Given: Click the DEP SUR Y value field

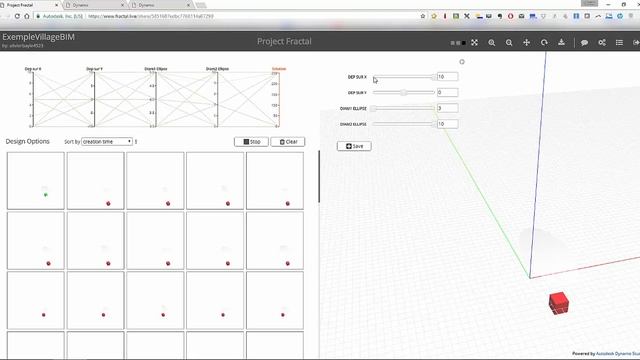Looking at the screenshot, I should point(447,93).
